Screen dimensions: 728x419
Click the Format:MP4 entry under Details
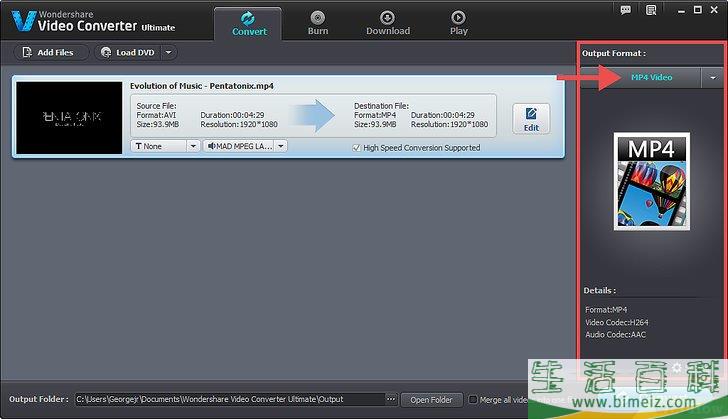click(x=606, y=309)
